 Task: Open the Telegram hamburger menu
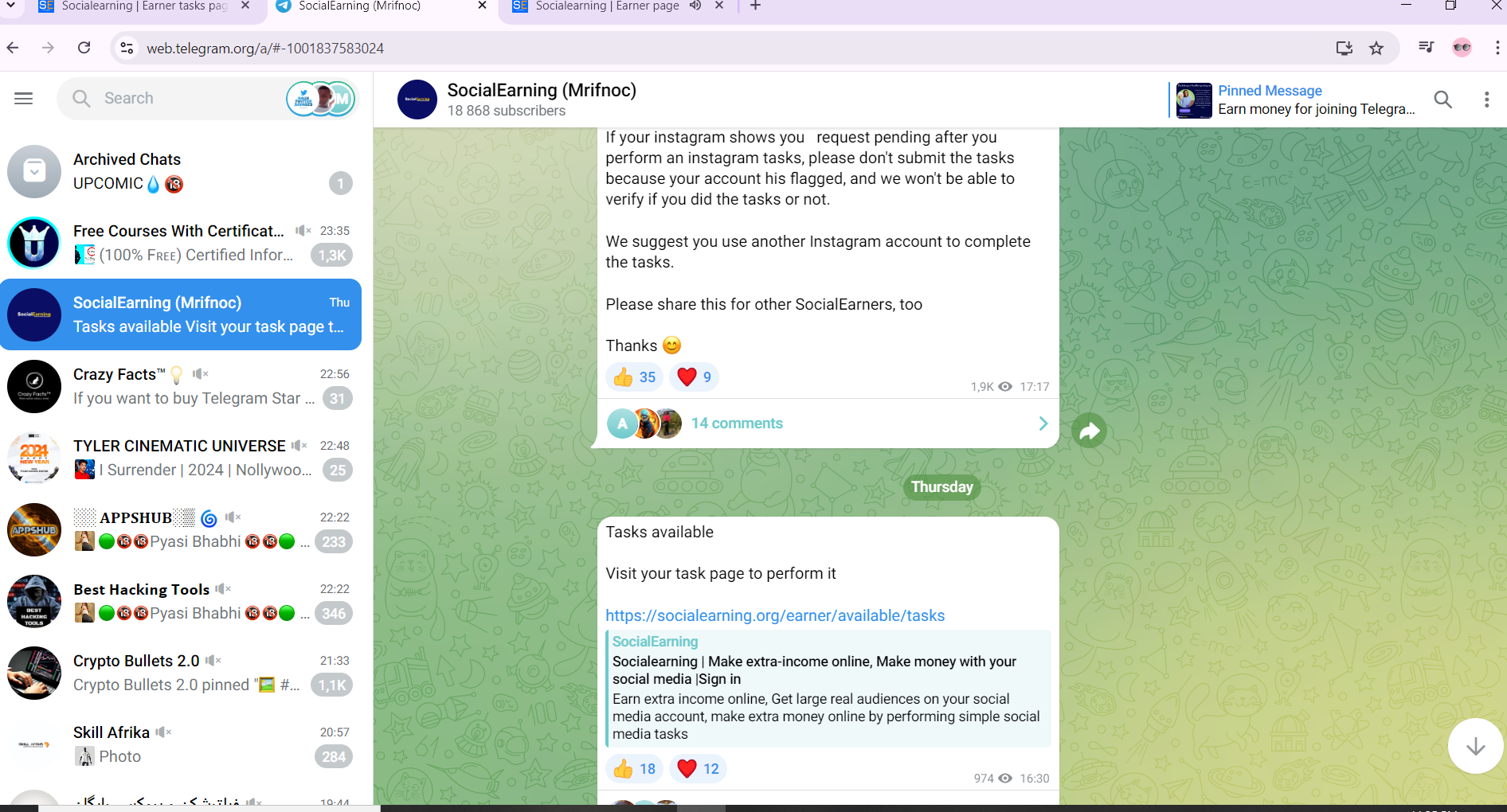click(24, 98)
